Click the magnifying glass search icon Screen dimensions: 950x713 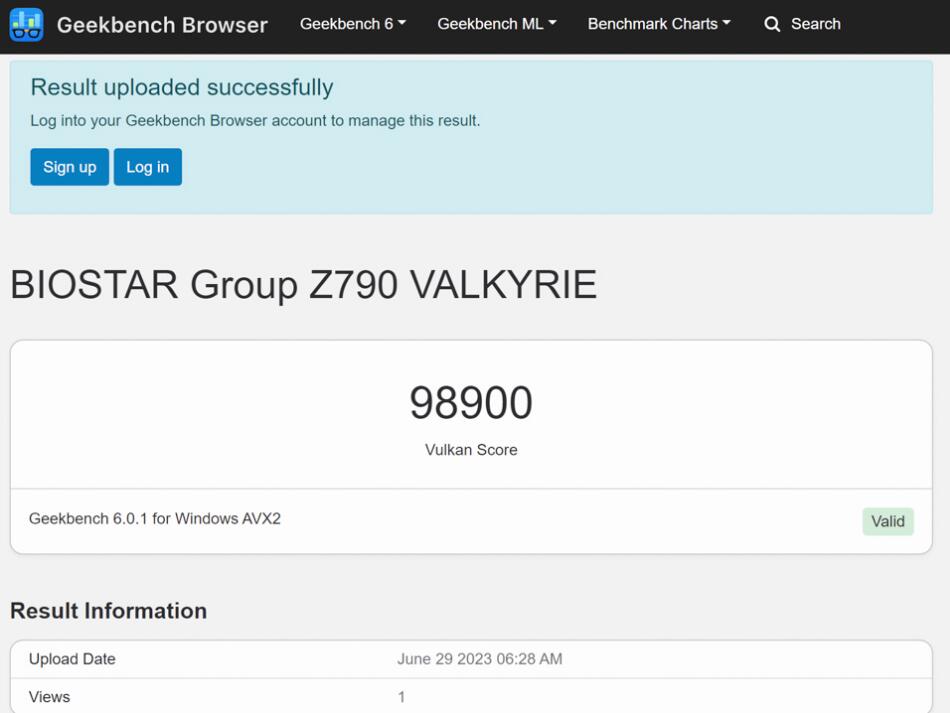pos(772,24)
